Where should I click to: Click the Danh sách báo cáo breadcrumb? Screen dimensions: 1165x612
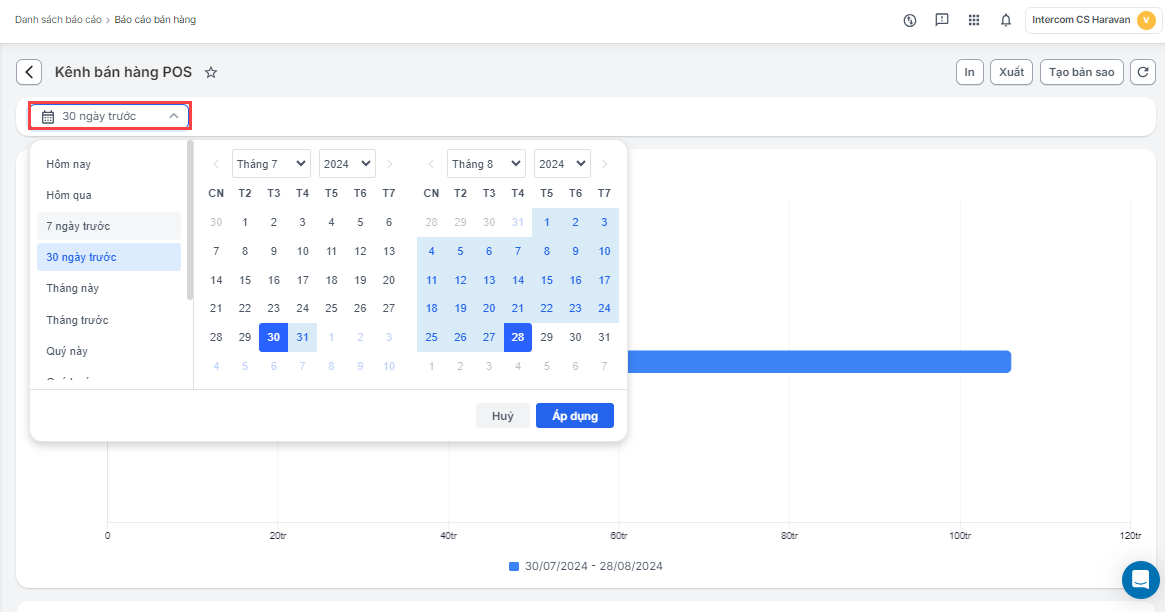tap(60, 20)
